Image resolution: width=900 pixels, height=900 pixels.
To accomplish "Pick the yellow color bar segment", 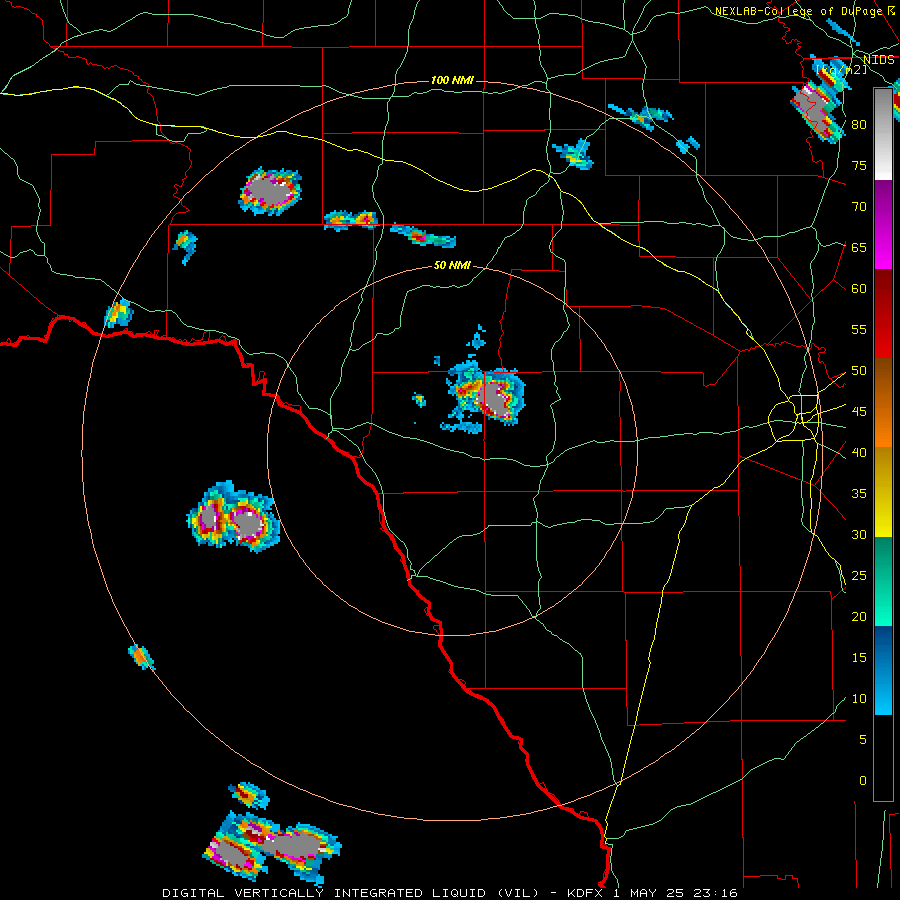I will tap(883, 492).
